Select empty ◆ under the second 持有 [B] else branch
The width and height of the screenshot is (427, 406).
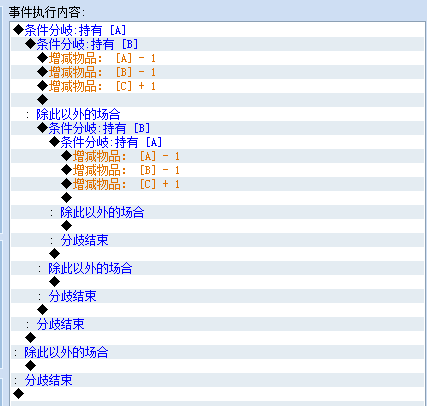click(217, 282)
